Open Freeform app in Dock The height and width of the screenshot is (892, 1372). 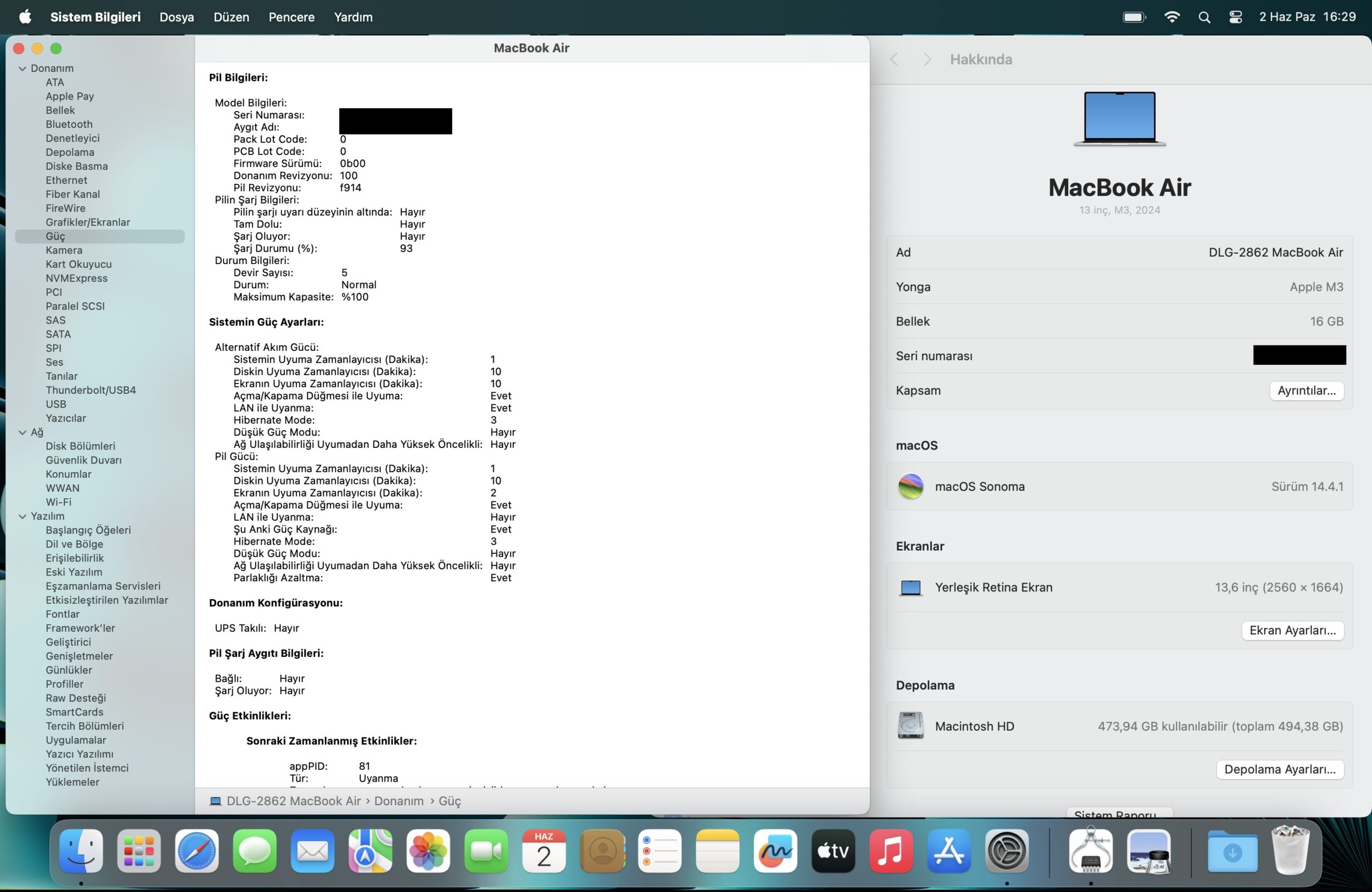click(x=776, y=851)
